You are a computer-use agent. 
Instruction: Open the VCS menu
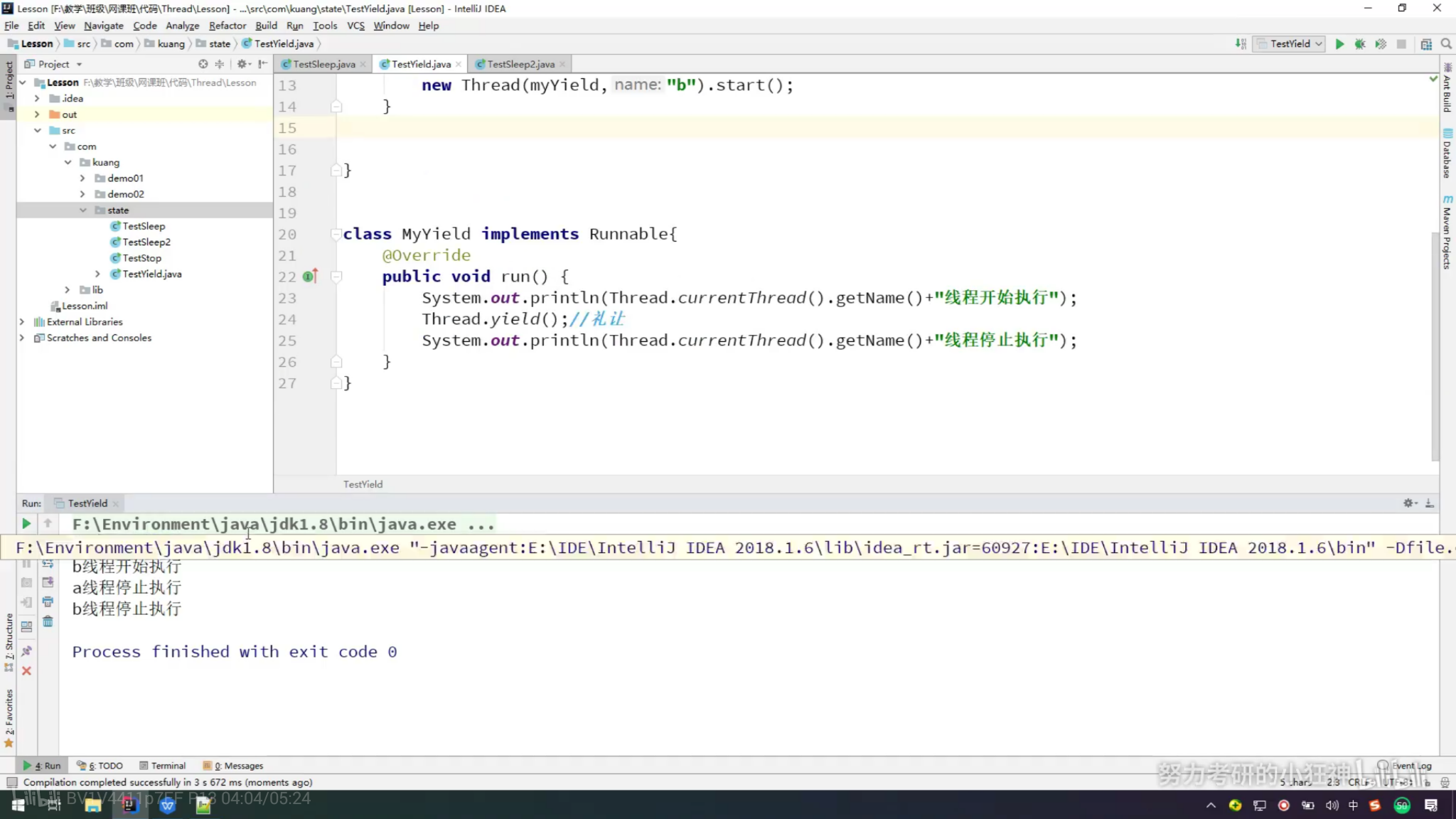pyautogui.click(x=355, y=26)
